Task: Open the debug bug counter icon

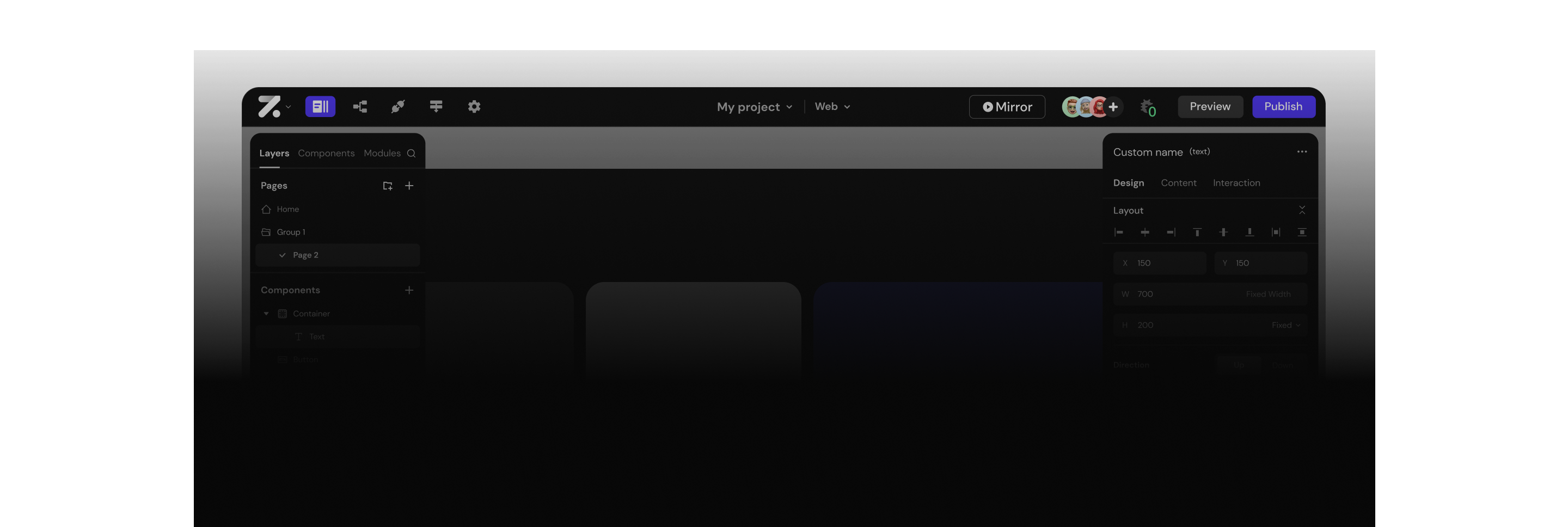Action: coord(1147,108)
